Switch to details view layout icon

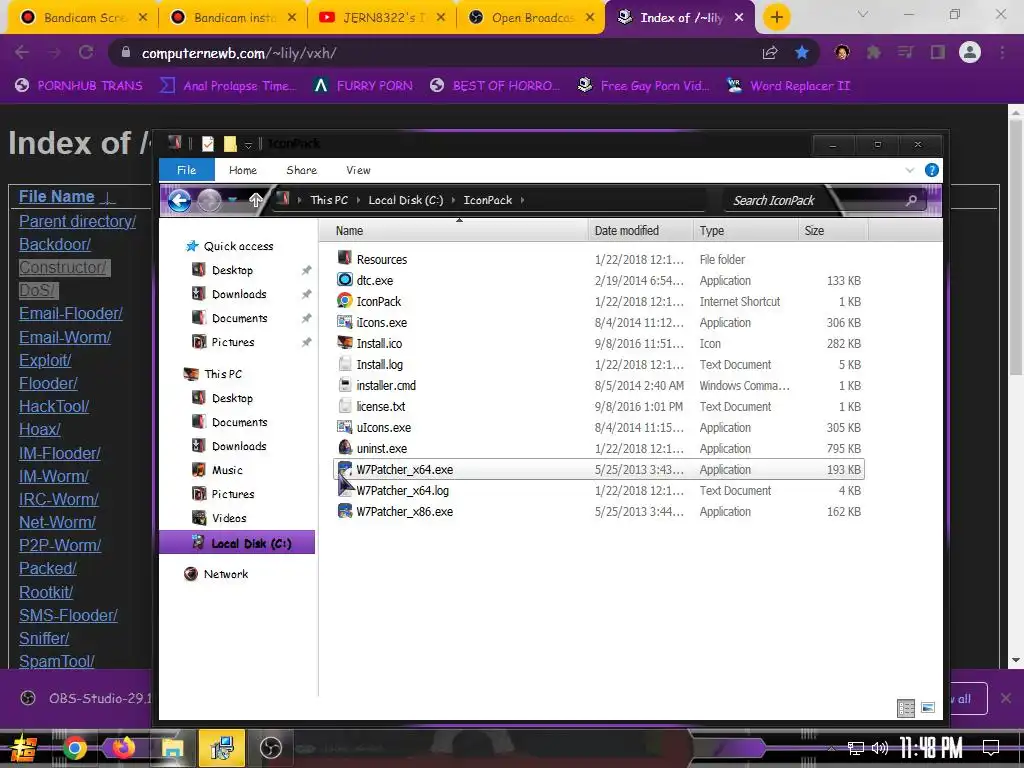coord(906,708)
